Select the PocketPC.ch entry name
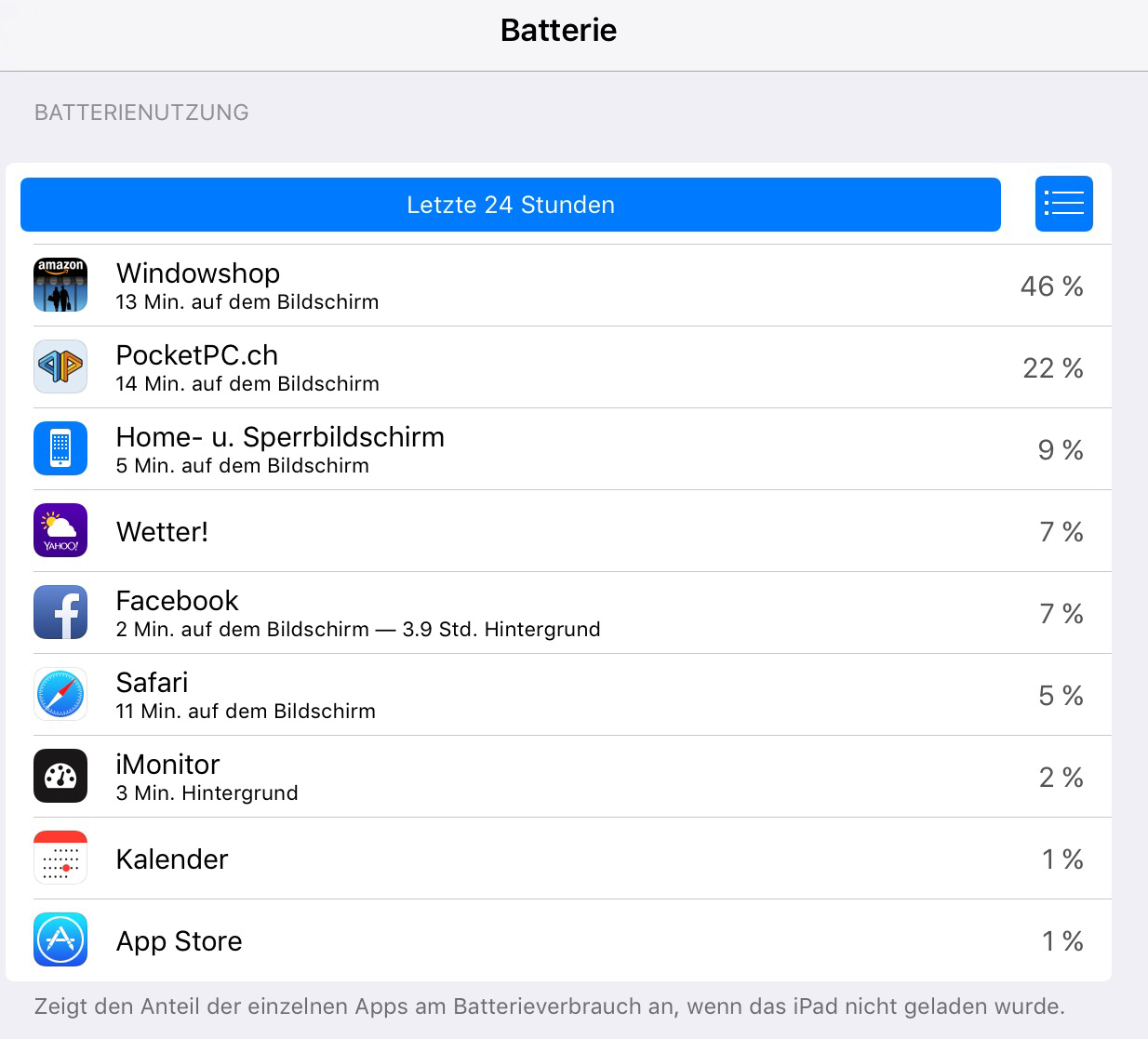The height and width of the screenshot is (1039, 1148). click(x=197, y=354)
